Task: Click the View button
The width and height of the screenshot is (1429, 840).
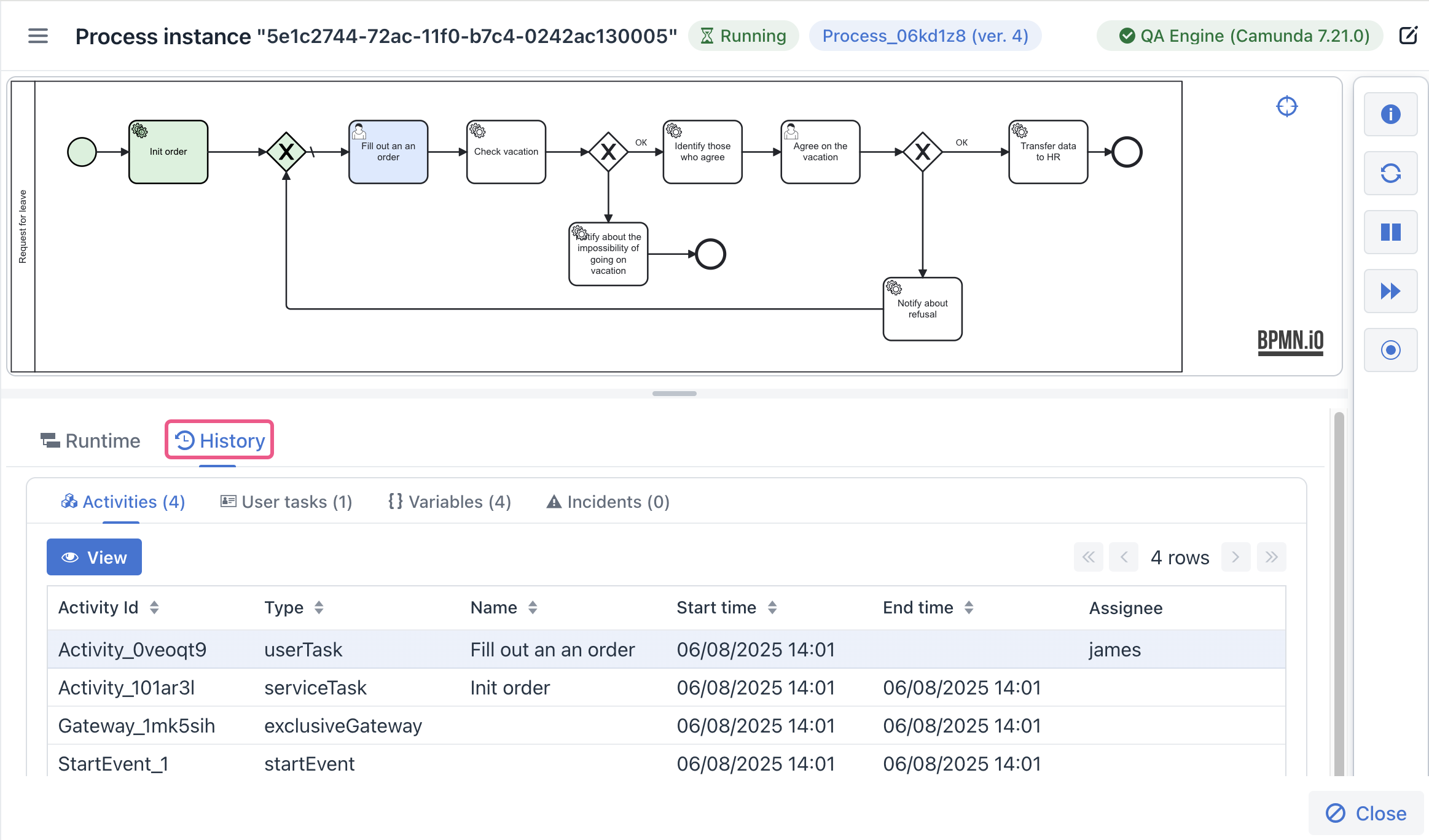Action: pyautogui.click(x=94, y=557)
